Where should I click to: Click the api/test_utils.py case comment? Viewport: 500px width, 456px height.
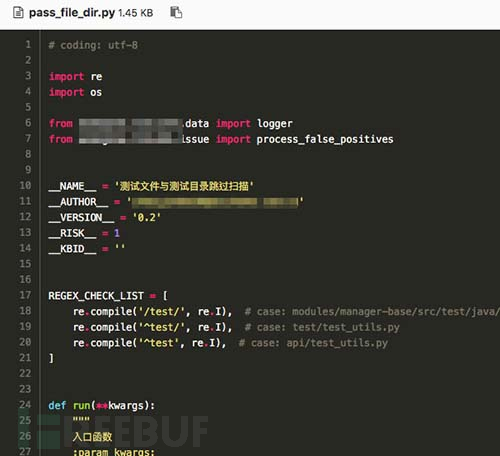(x=313, y=343)
